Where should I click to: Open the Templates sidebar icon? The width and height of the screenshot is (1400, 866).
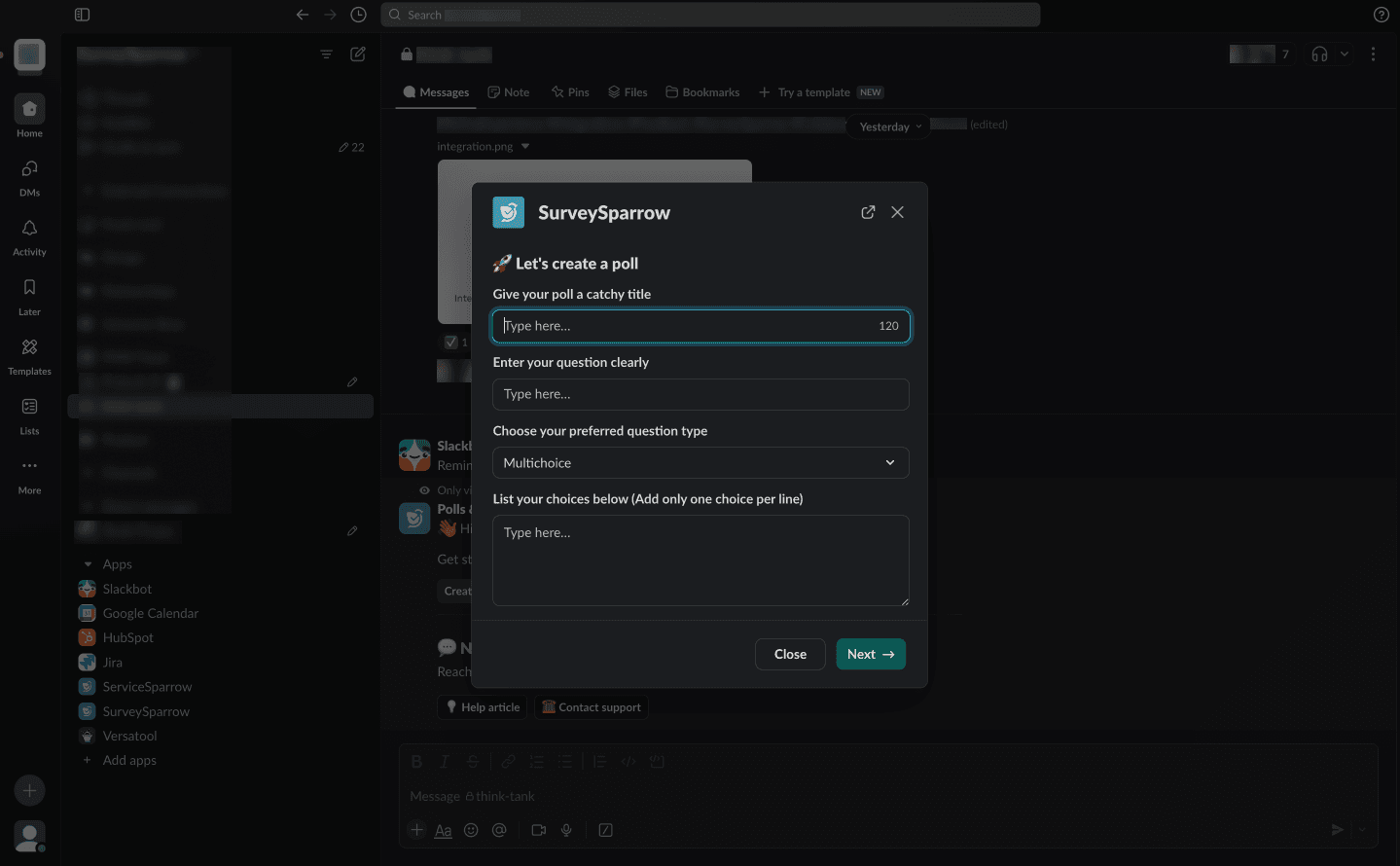pyautogui.click(x=29, y=354)
